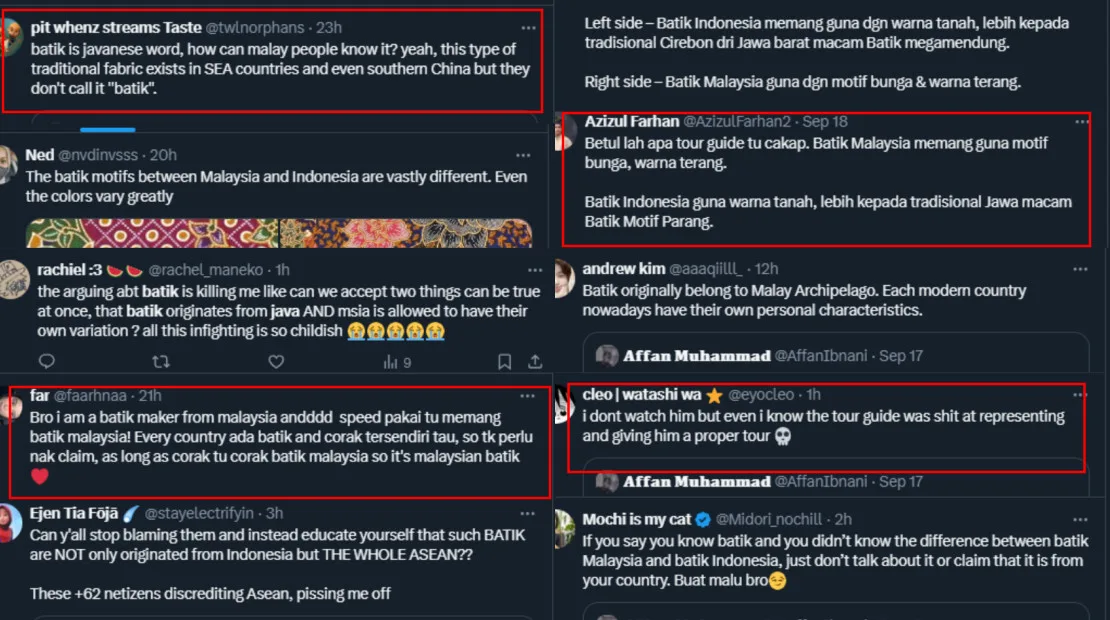Open cleo | watashi wa profile name
This screenshot has width=1110, height=620.
[641, 394]
